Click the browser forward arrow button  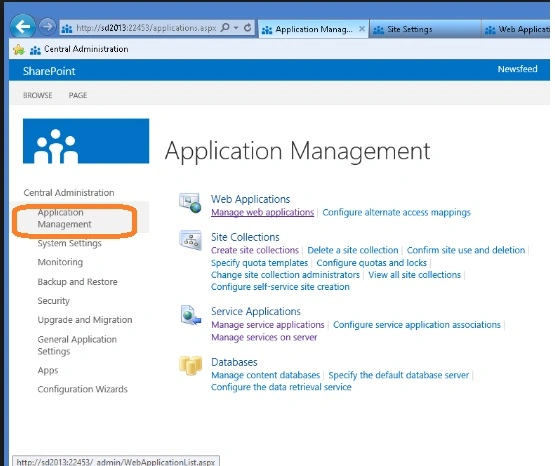[47, 26]
